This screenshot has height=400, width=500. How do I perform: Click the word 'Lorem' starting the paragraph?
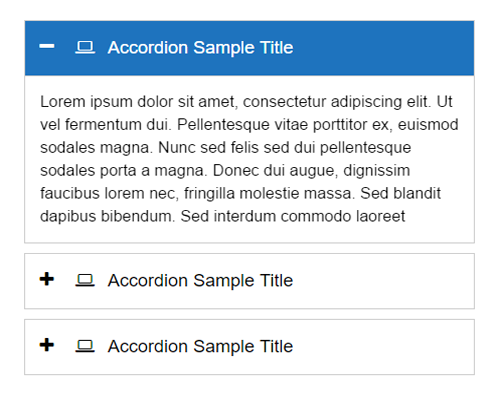pyautogui.click(x=63, y=102)
